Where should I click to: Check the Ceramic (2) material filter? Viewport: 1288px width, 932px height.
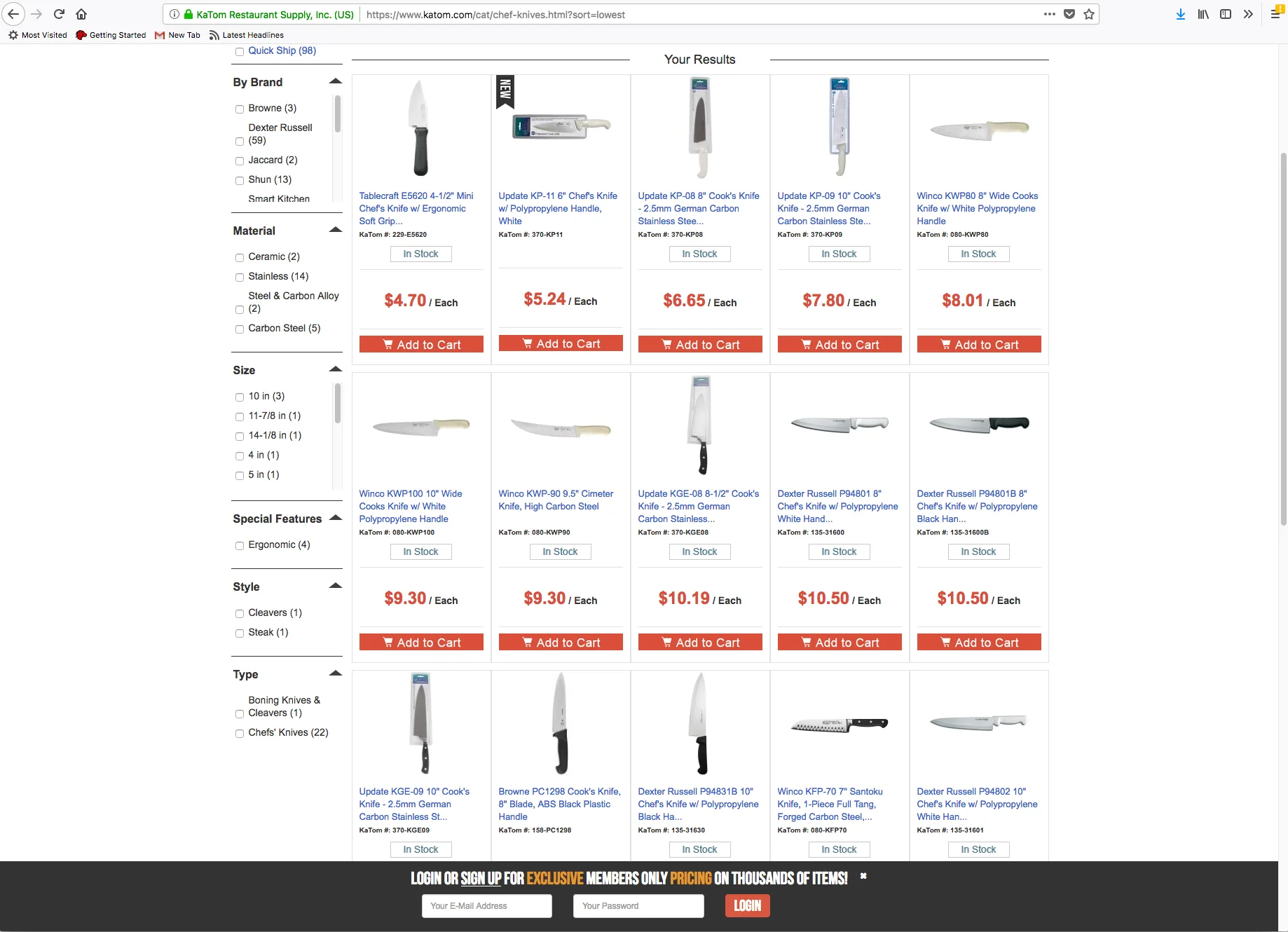pos(240,258)
